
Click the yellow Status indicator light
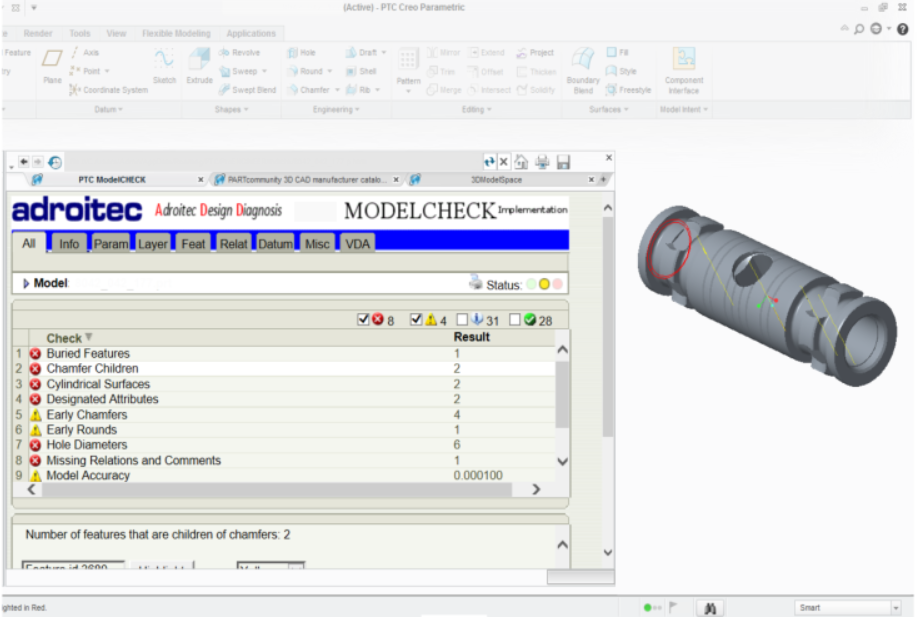[x=543, y=283]
